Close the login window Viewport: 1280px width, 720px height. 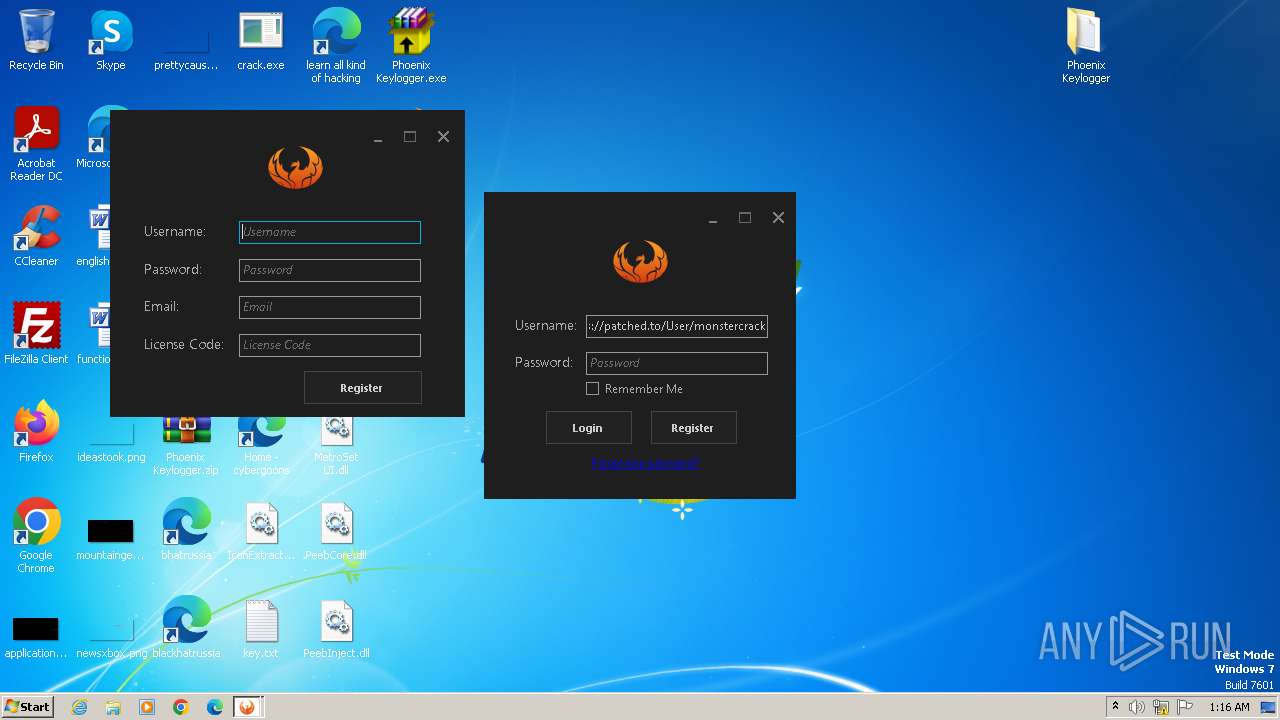(778, 218)
